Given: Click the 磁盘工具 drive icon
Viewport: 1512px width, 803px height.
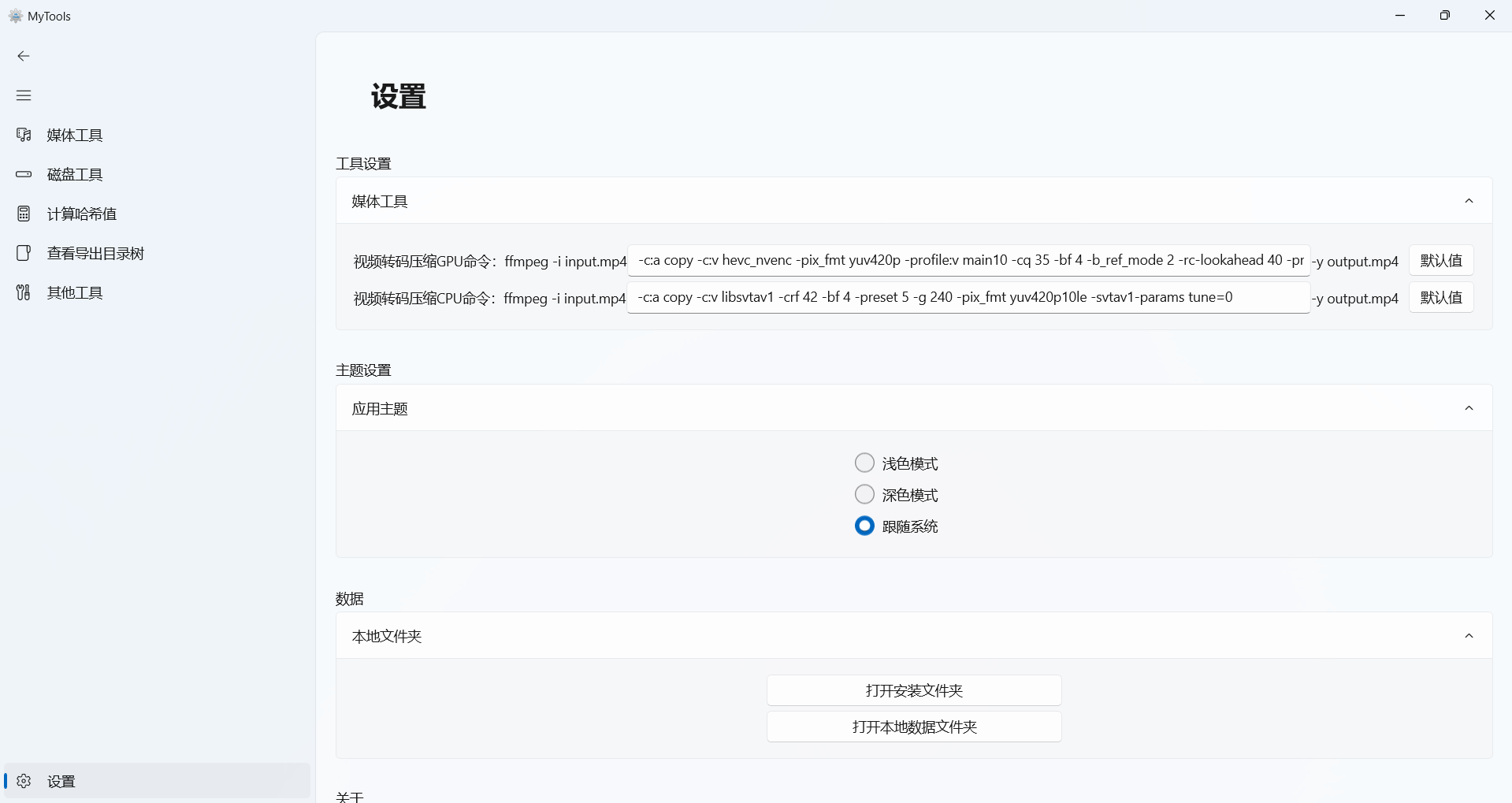Looking at the screenshot, I should pos(24,174).
